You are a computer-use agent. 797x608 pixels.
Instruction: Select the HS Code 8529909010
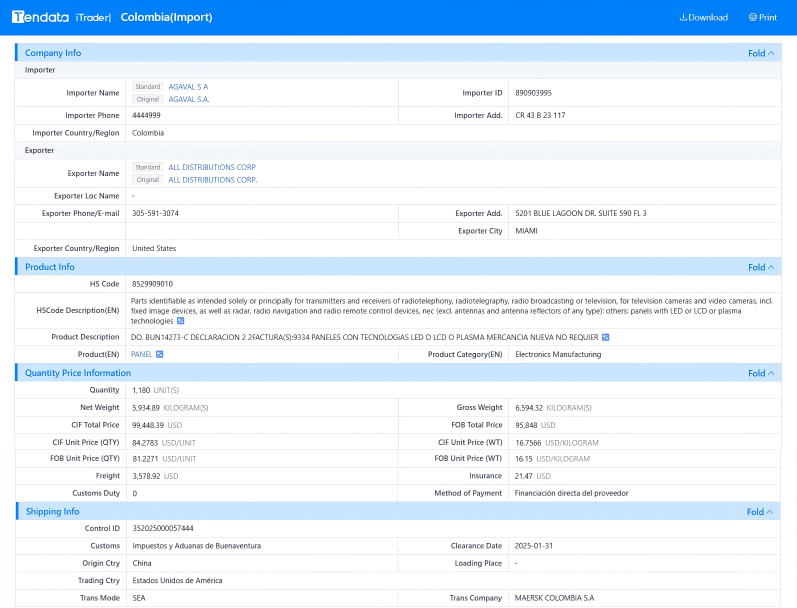(152, 284)
